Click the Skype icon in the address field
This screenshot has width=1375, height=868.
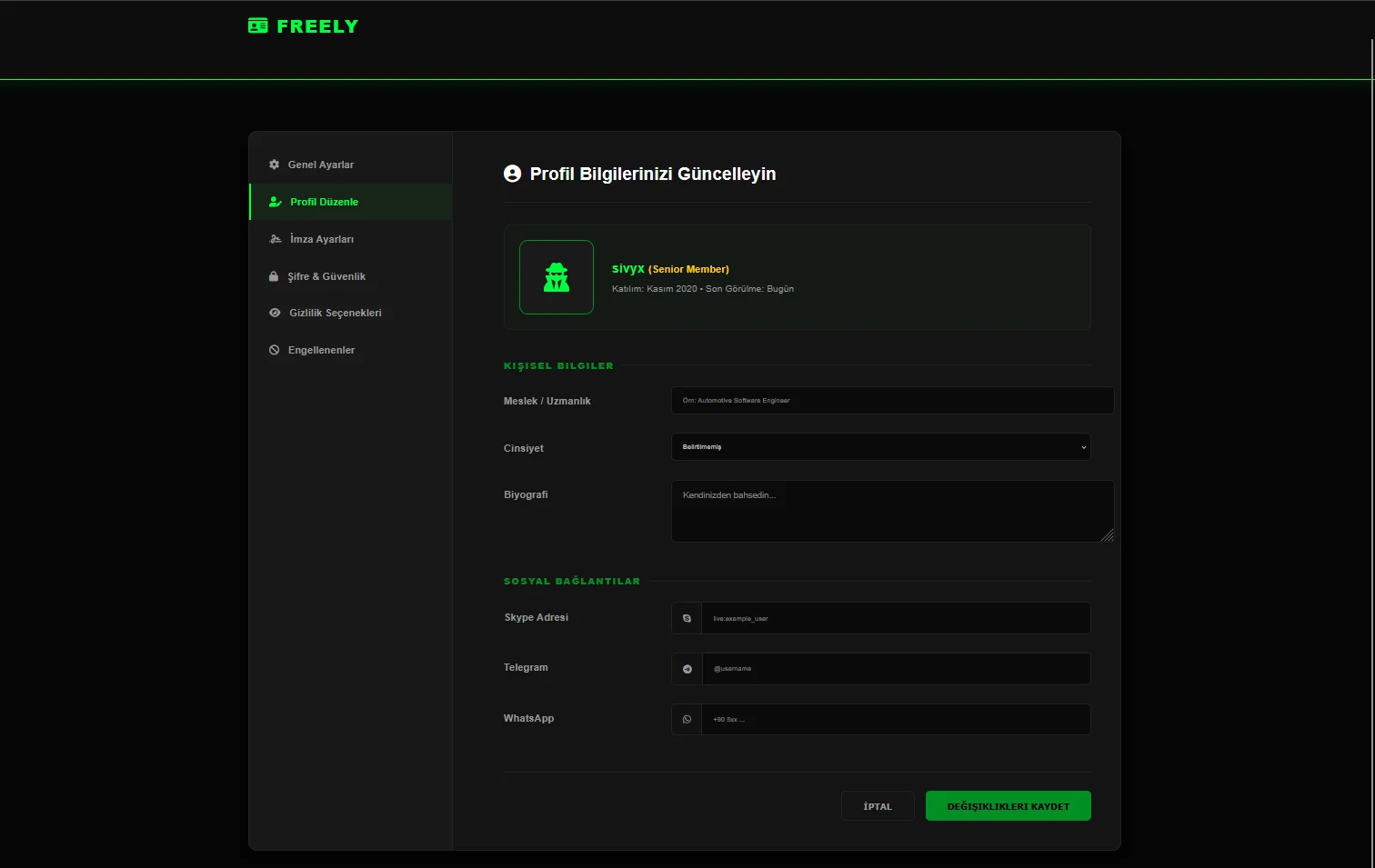pyautogui.click(x=687, y=618)
